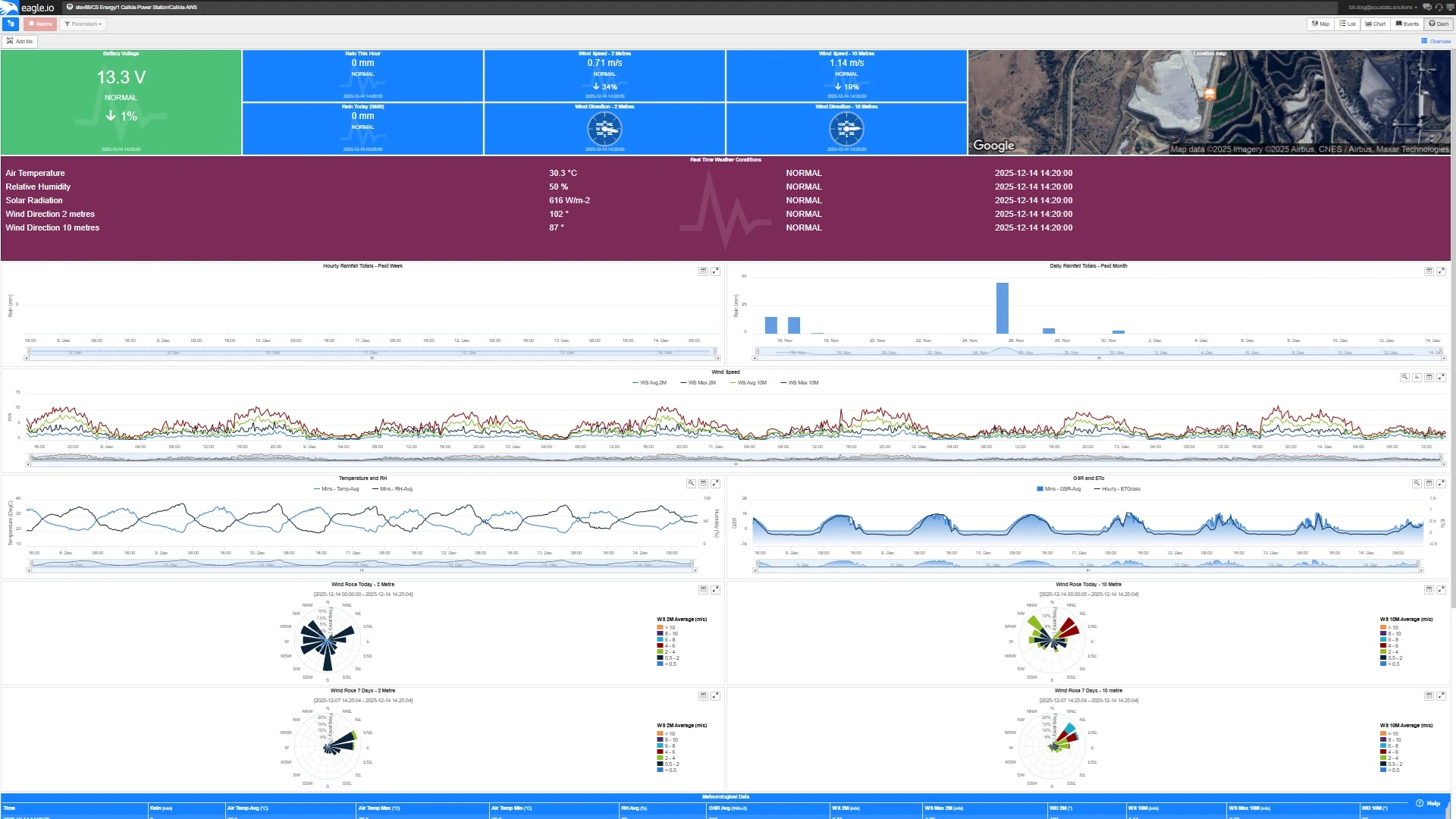Click the Wind Speed chart navigator range slider
Viewport: 1456px width, 819px height.
point(736,459)
